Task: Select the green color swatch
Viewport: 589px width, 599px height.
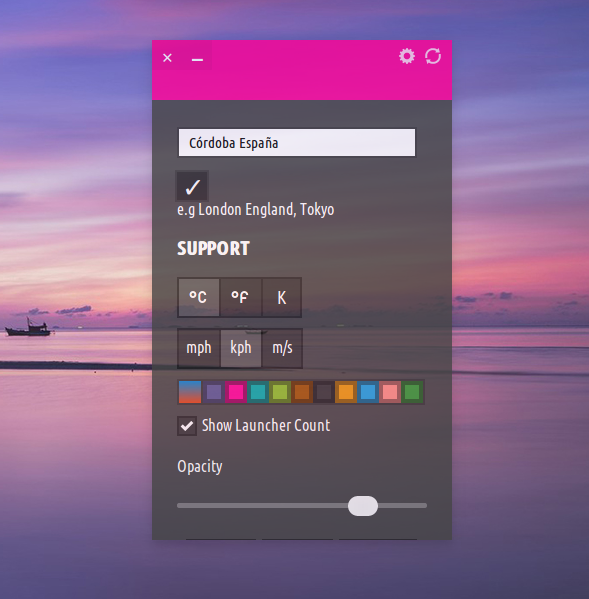Action: [412, 392]
